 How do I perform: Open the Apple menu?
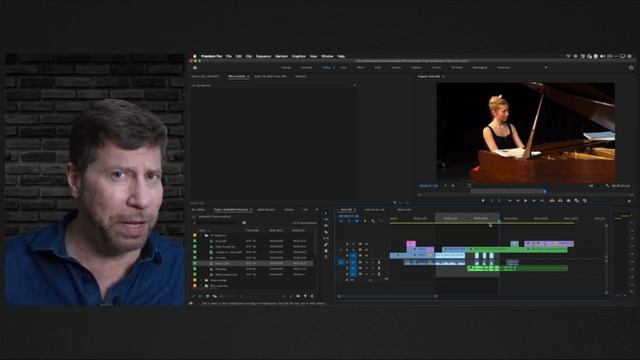tap(195, 56)
